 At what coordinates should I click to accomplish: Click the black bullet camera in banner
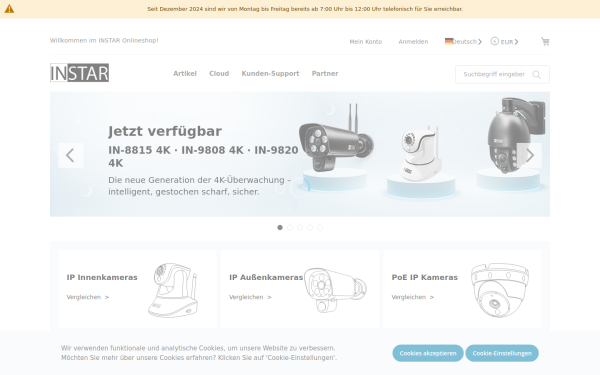[x=336, y=138]
